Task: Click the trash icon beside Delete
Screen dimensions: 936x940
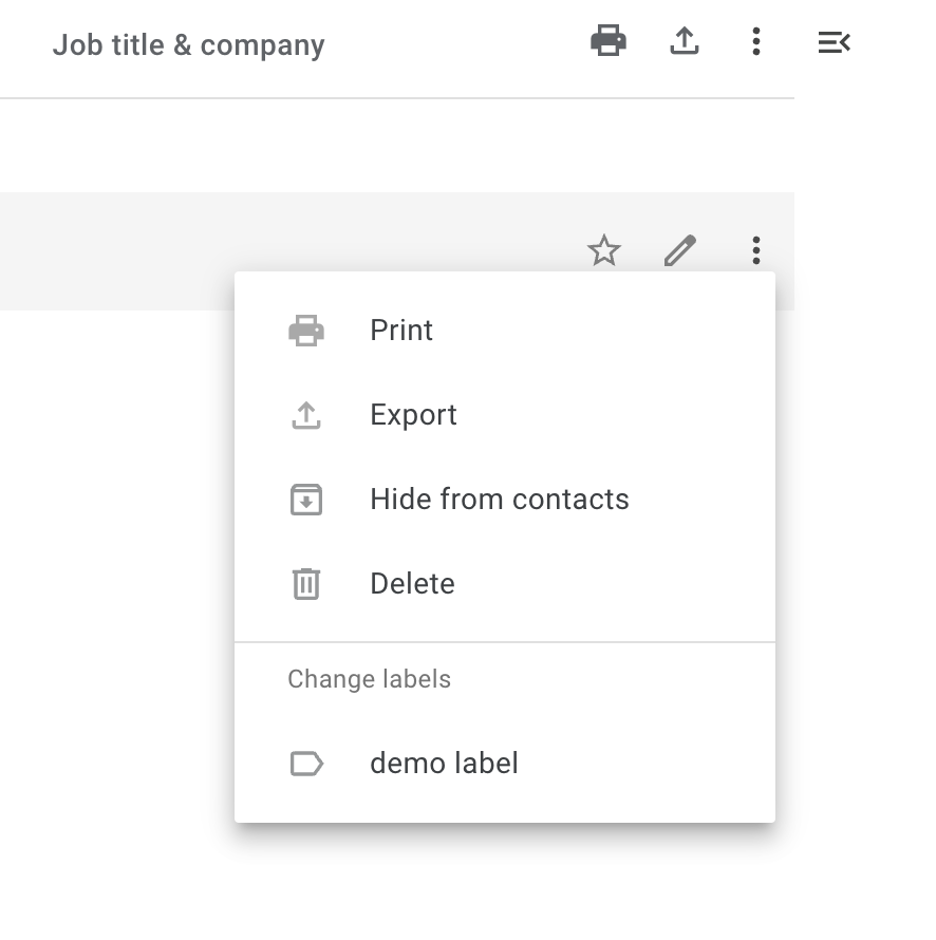Action: tap(305, 584)
